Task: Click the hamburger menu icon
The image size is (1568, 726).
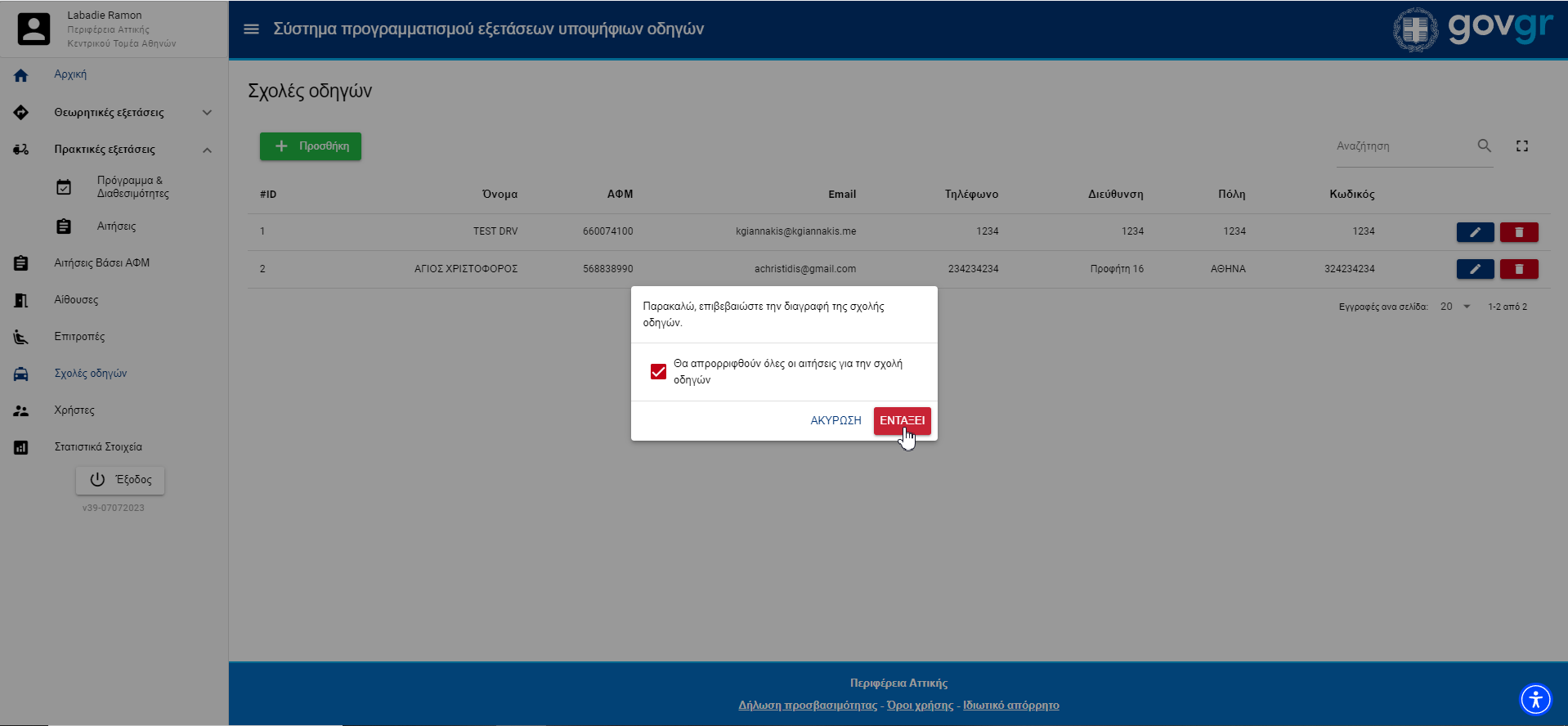Action: point(251,29)
